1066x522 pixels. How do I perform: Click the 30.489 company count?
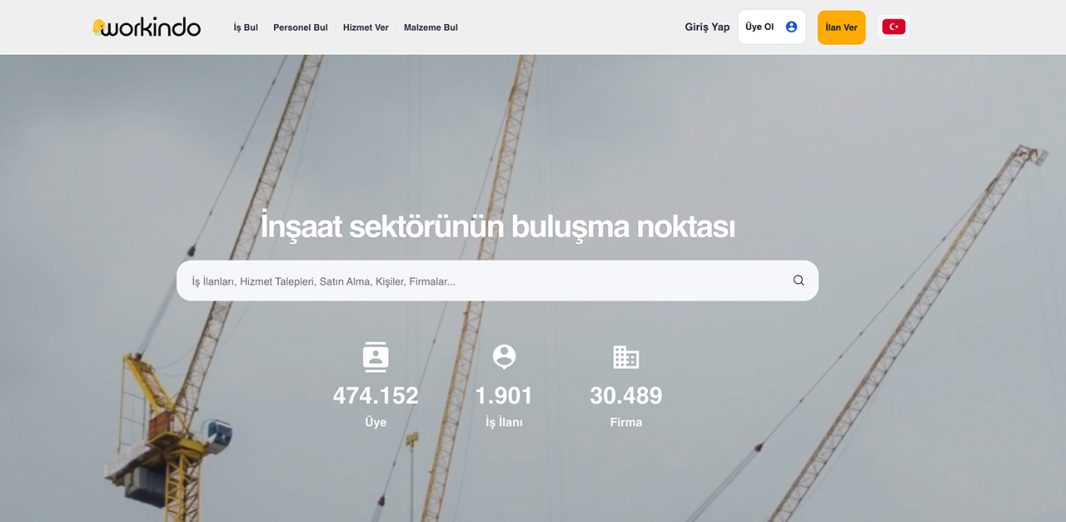click(x=625, y=396)
